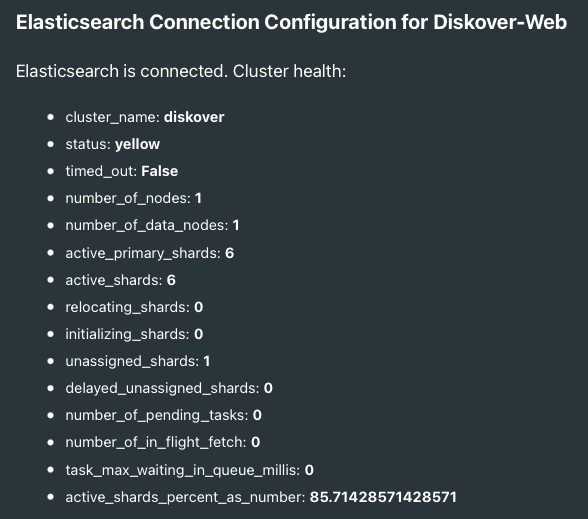This screenshot has width=588, height=519.
Task: Select the initializing_shards line
Action: [134, 334]
